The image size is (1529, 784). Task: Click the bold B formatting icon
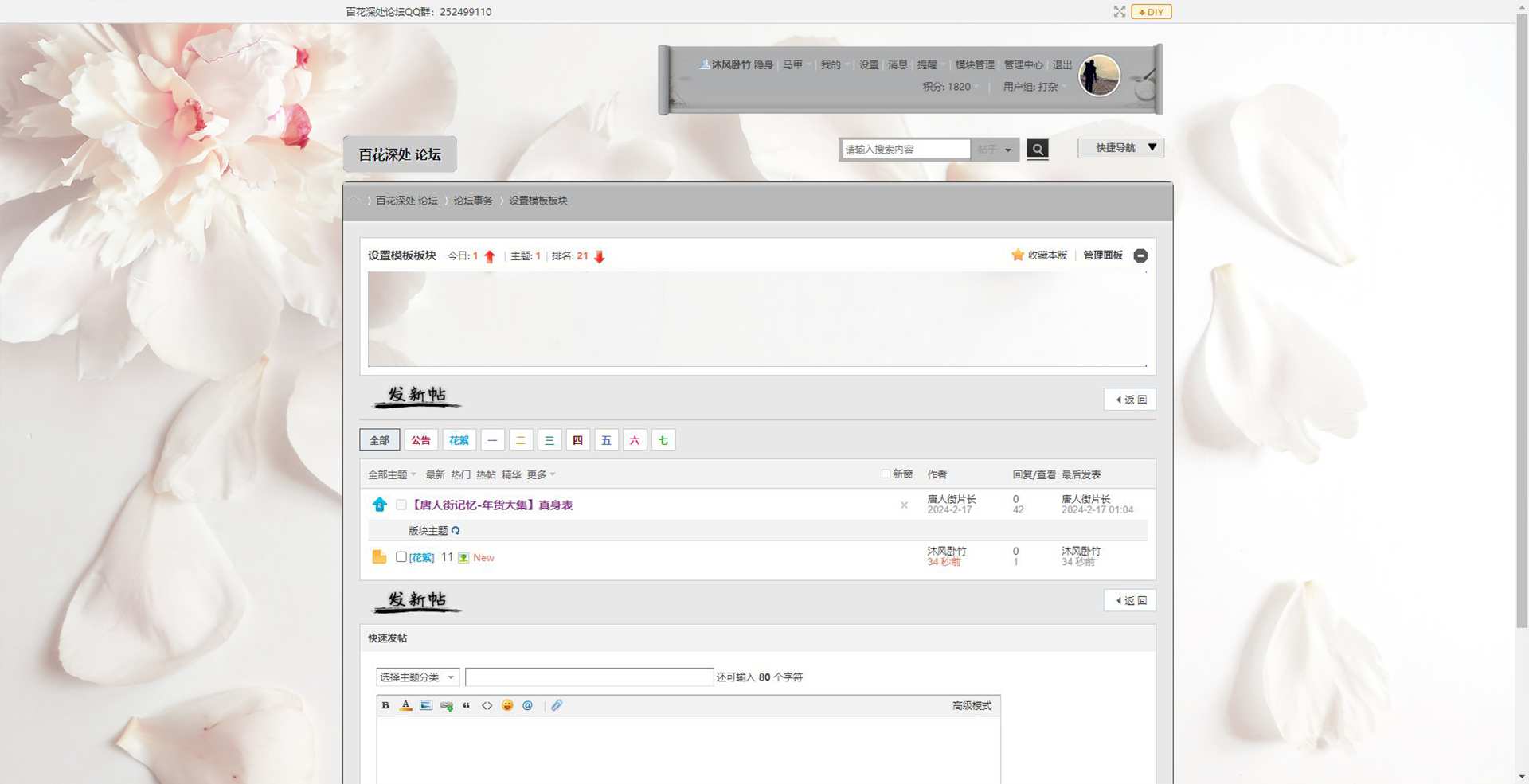[385, 705]
